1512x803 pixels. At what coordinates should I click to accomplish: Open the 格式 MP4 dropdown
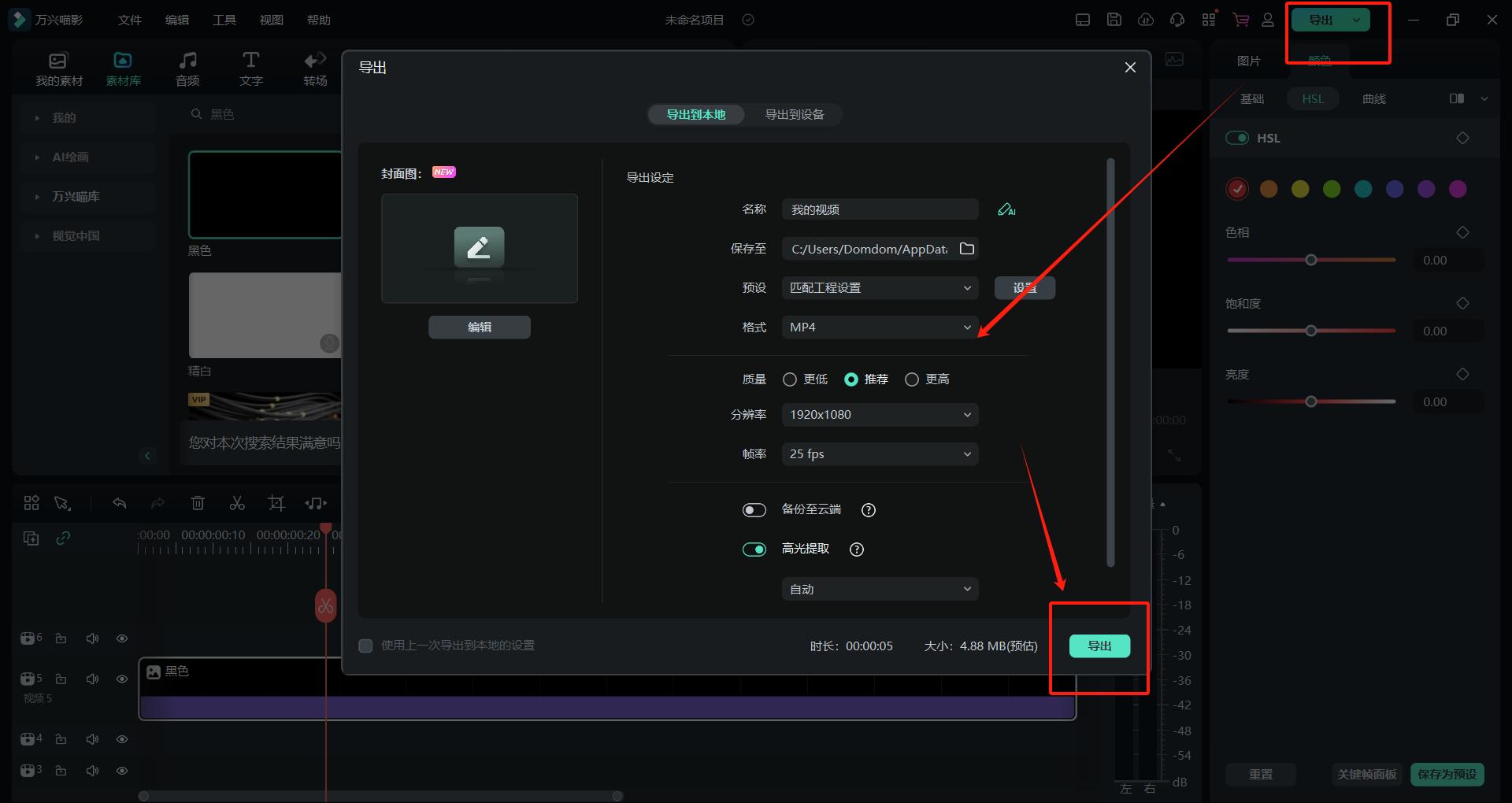(x=880, y=327)
